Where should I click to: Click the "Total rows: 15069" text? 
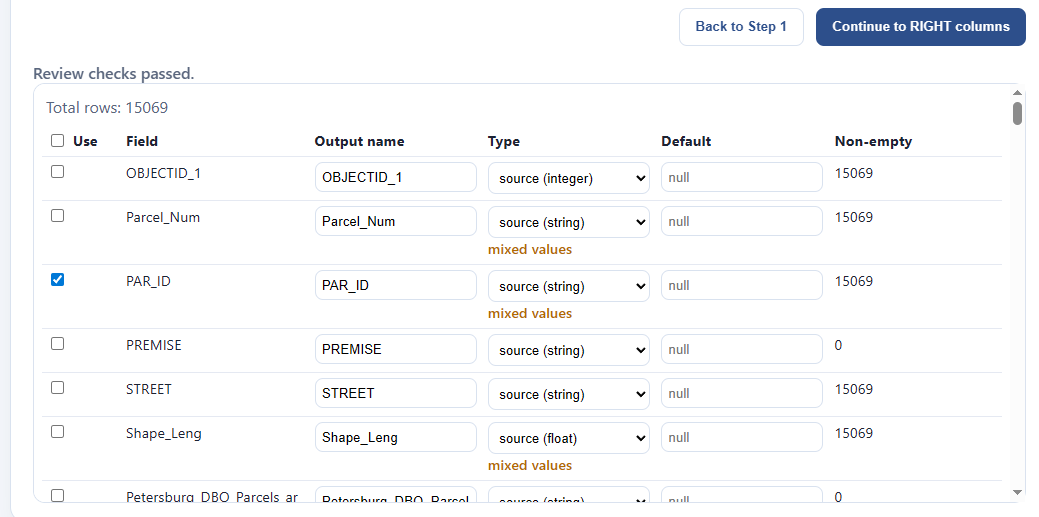107,107
